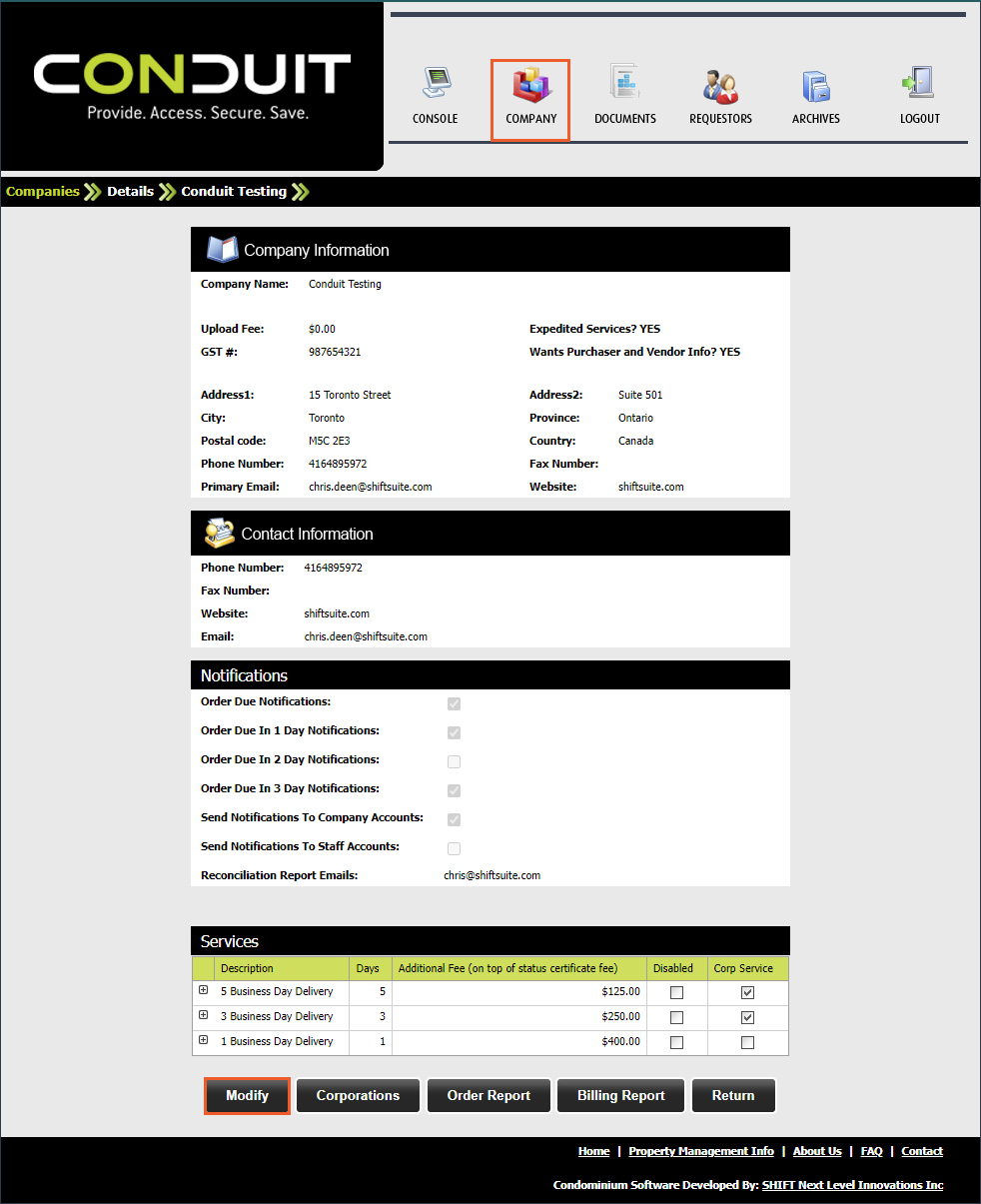Toggle Send Notifications To Company Accounts checkbox
The height and width of the screenshot is (1204, 981).
click(455, 819)
